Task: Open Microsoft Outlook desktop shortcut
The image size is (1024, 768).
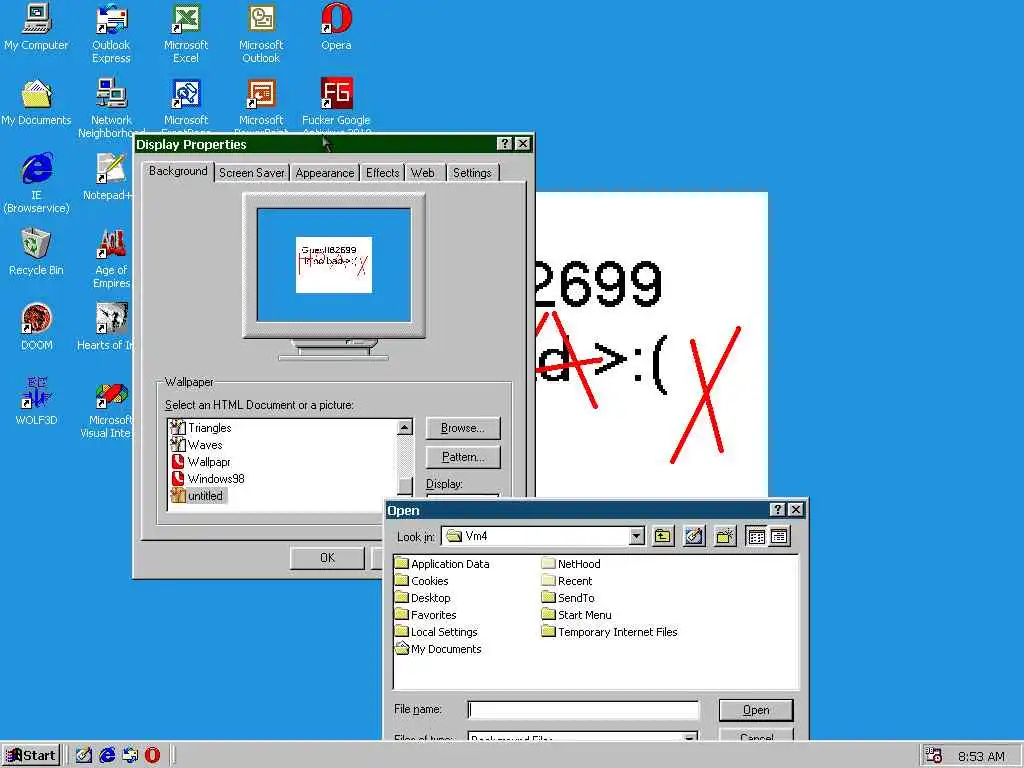Action: (261, 34)
